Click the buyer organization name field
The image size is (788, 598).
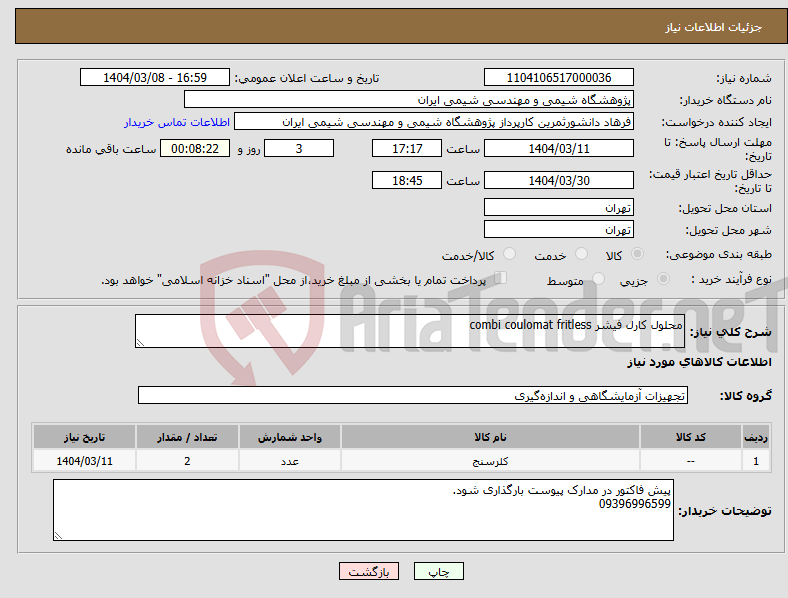click(x=409, y=99)
